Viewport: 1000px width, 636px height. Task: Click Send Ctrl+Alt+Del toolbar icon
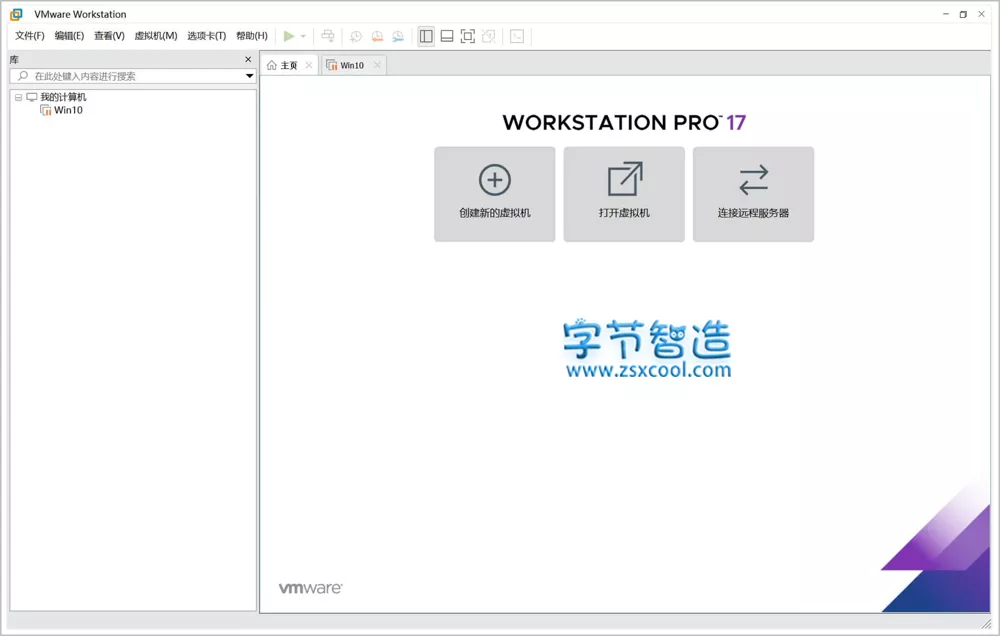328,36
